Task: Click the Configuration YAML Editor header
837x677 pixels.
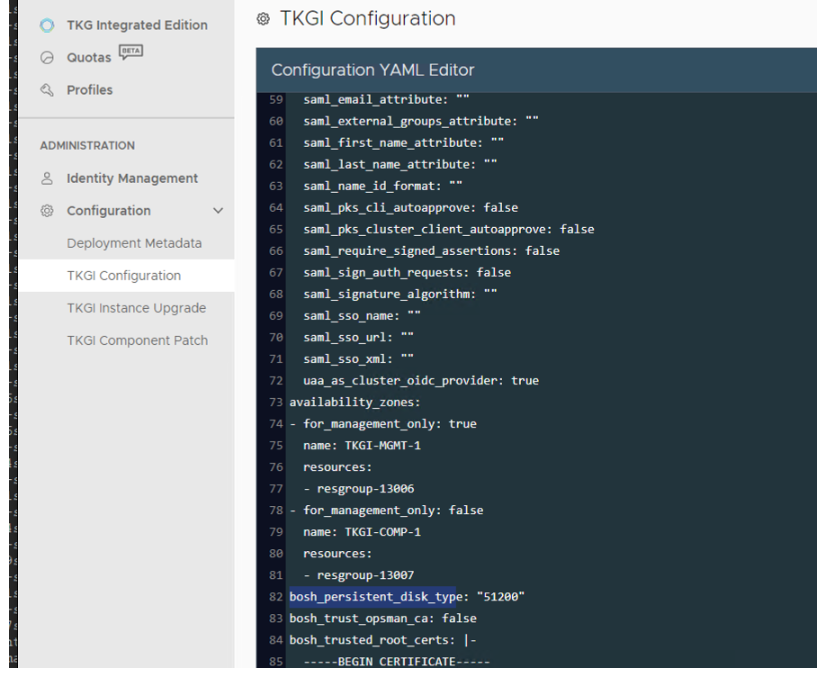Action: (372, 70)
